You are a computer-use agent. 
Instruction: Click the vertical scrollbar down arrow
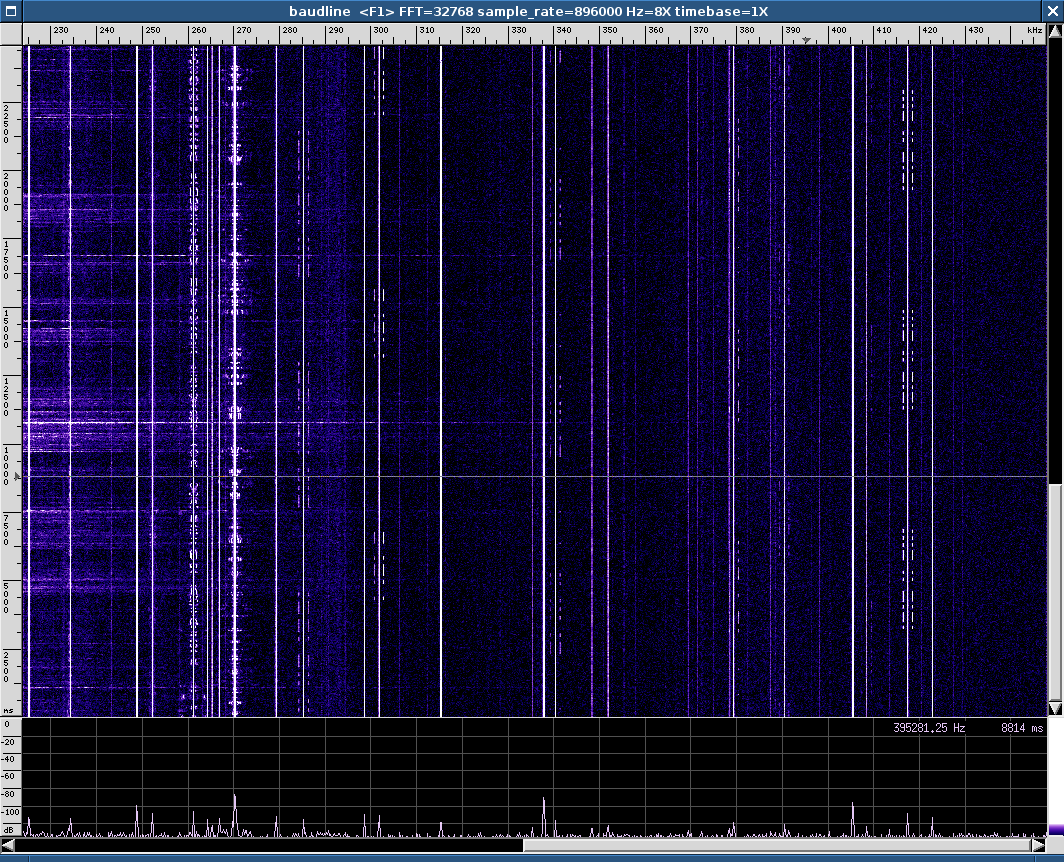1055,708
